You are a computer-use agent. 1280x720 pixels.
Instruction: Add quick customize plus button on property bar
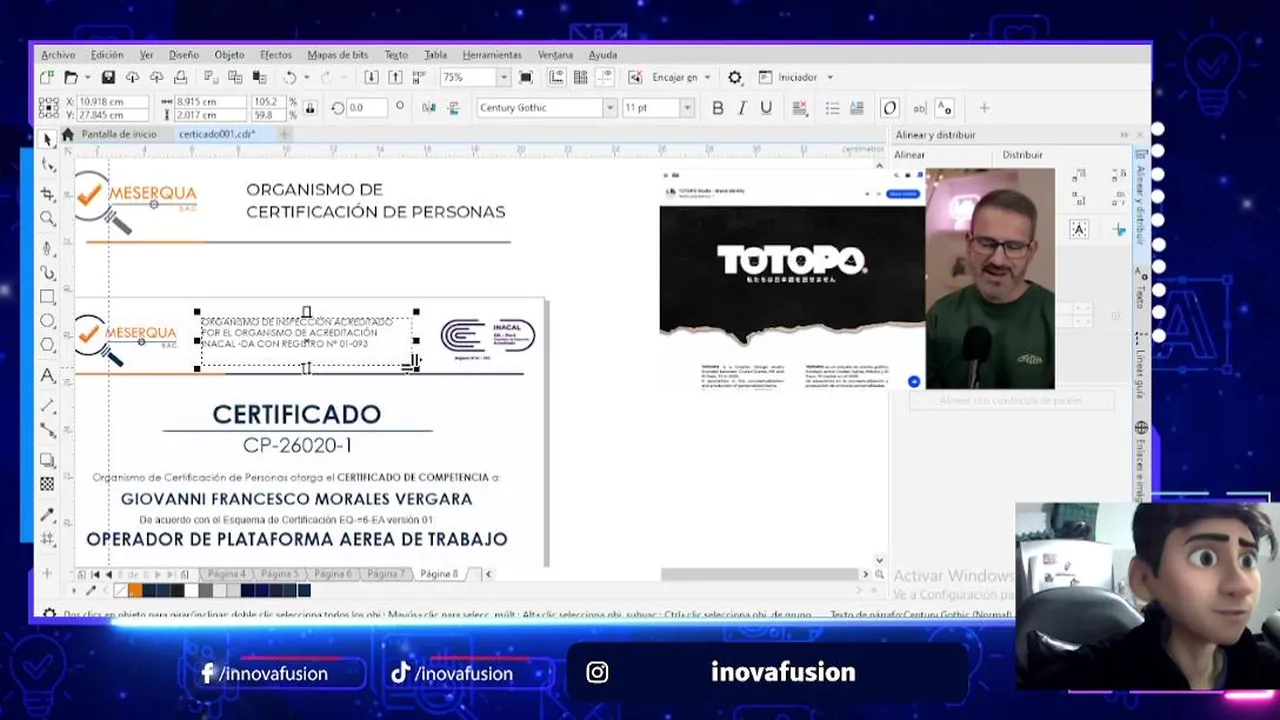pyautogui.click(x=984, y=108)
